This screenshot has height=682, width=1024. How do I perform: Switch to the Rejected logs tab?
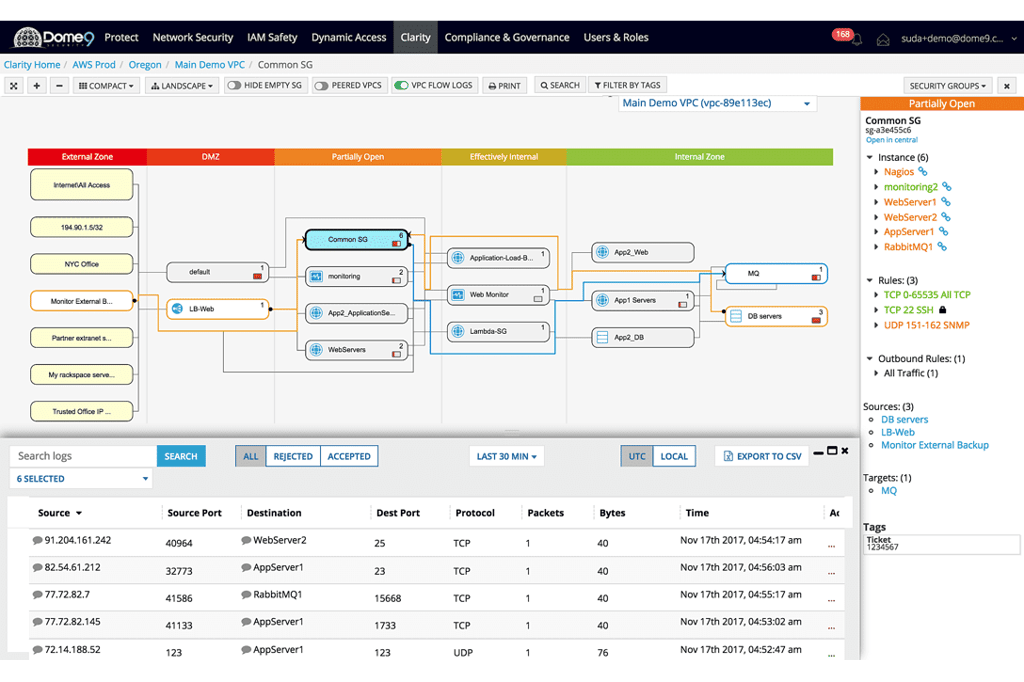click(293, 456)
